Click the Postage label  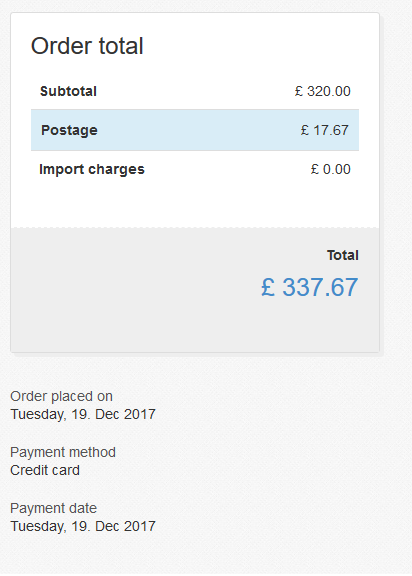tap(69, 130)
